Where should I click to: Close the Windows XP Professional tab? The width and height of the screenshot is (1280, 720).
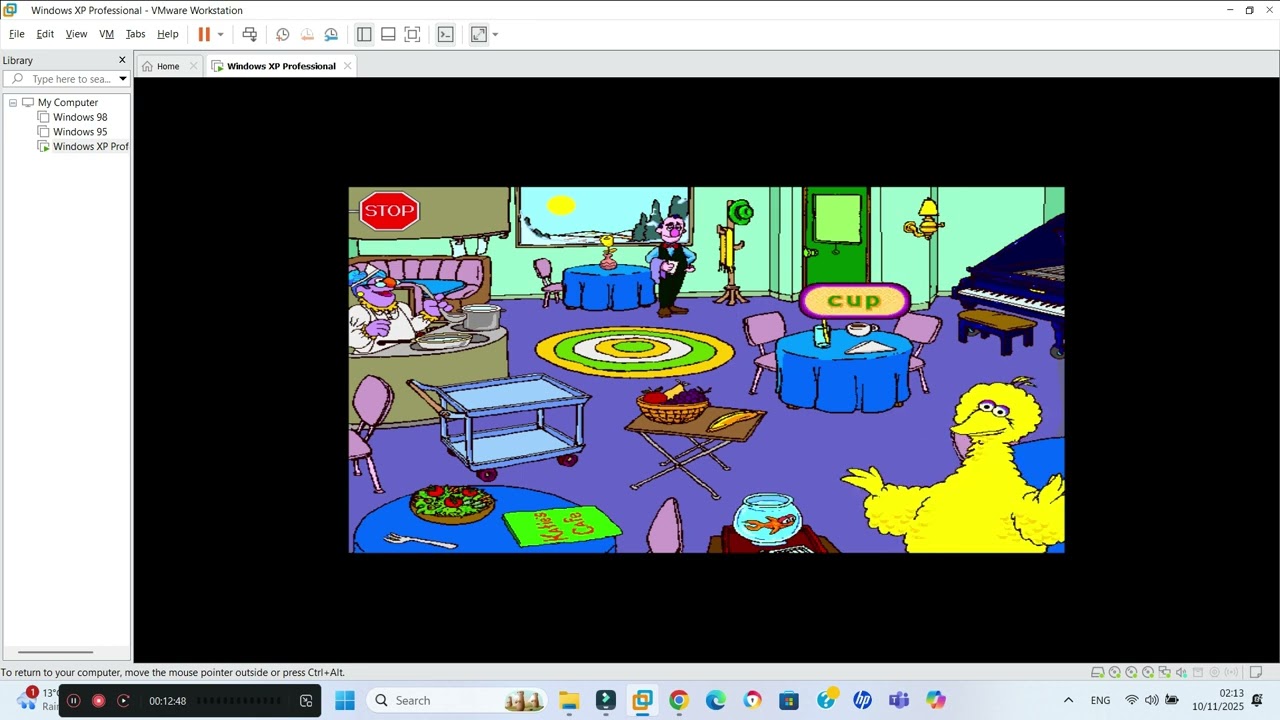point(347,66)
